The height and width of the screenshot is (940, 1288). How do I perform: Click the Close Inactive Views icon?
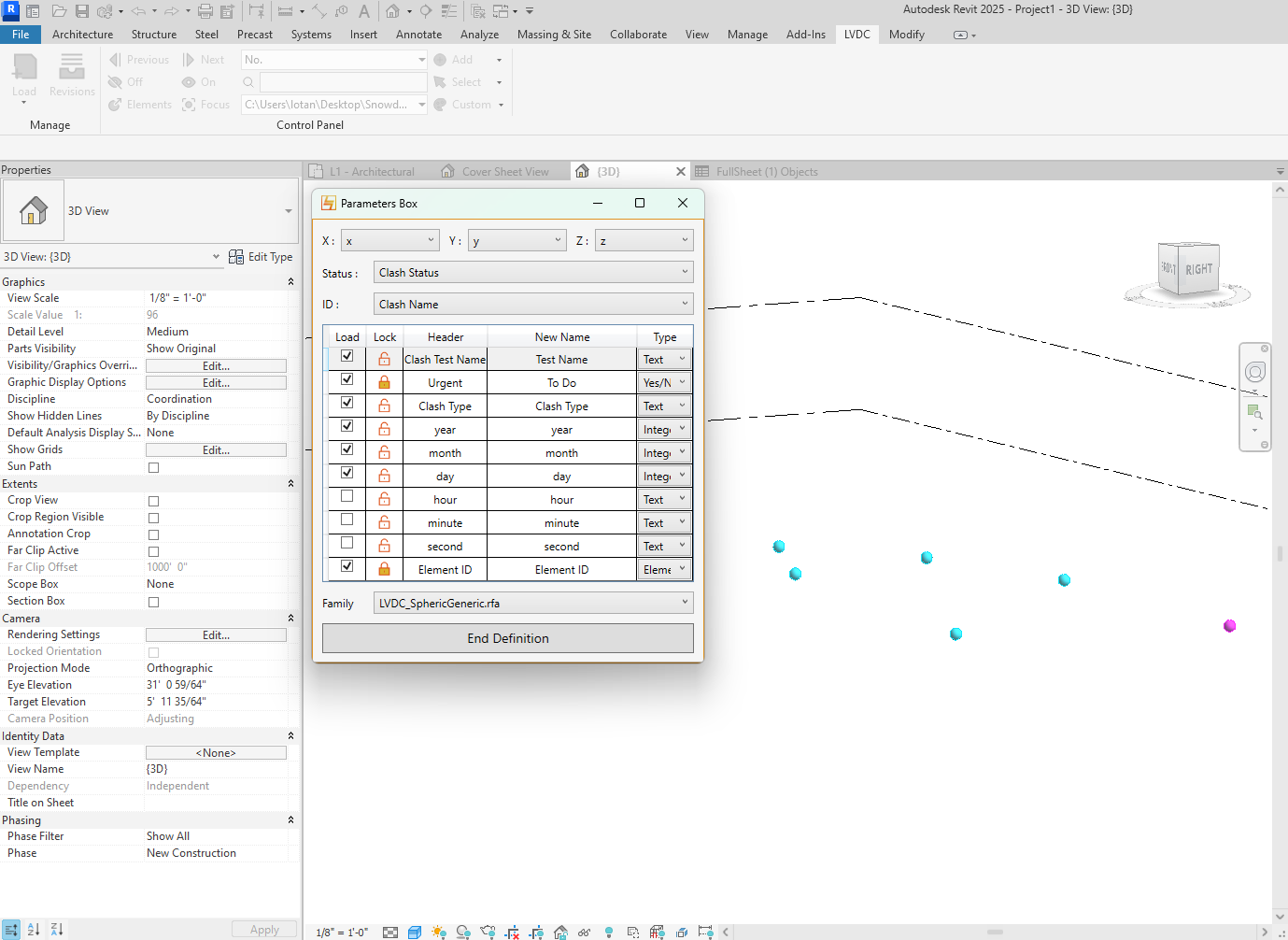(x=478, y=11)
